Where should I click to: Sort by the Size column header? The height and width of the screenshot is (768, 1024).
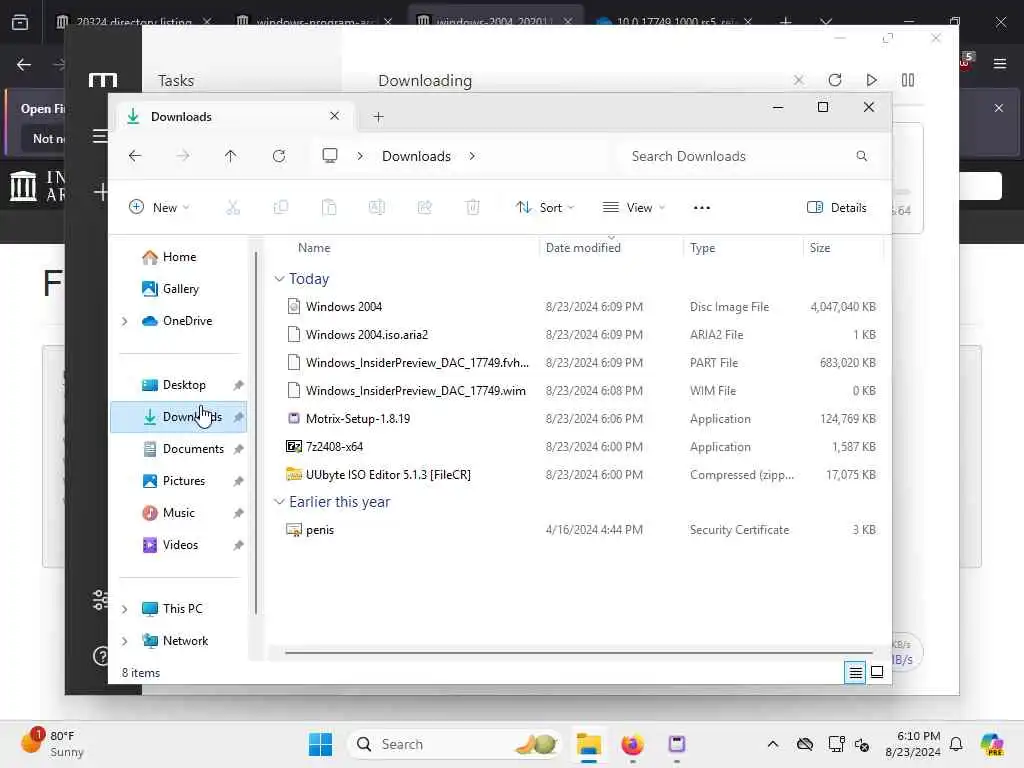tap(820, 248)
